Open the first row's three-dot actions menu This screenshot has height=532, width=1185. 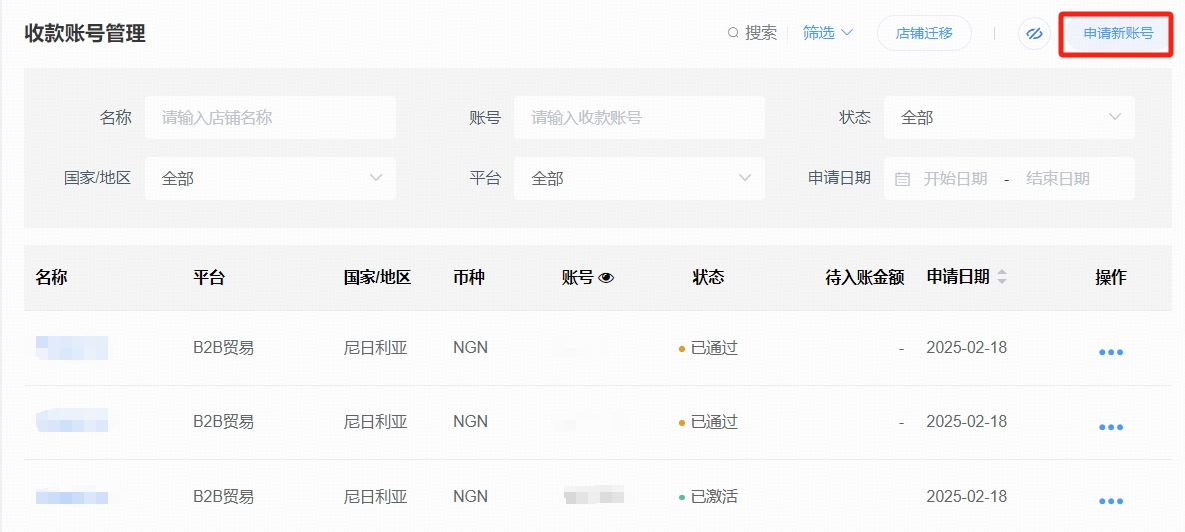1110,352
